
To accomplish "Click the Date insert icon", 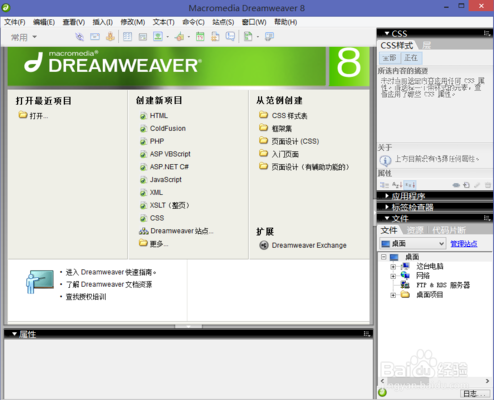I will (200, 37).
